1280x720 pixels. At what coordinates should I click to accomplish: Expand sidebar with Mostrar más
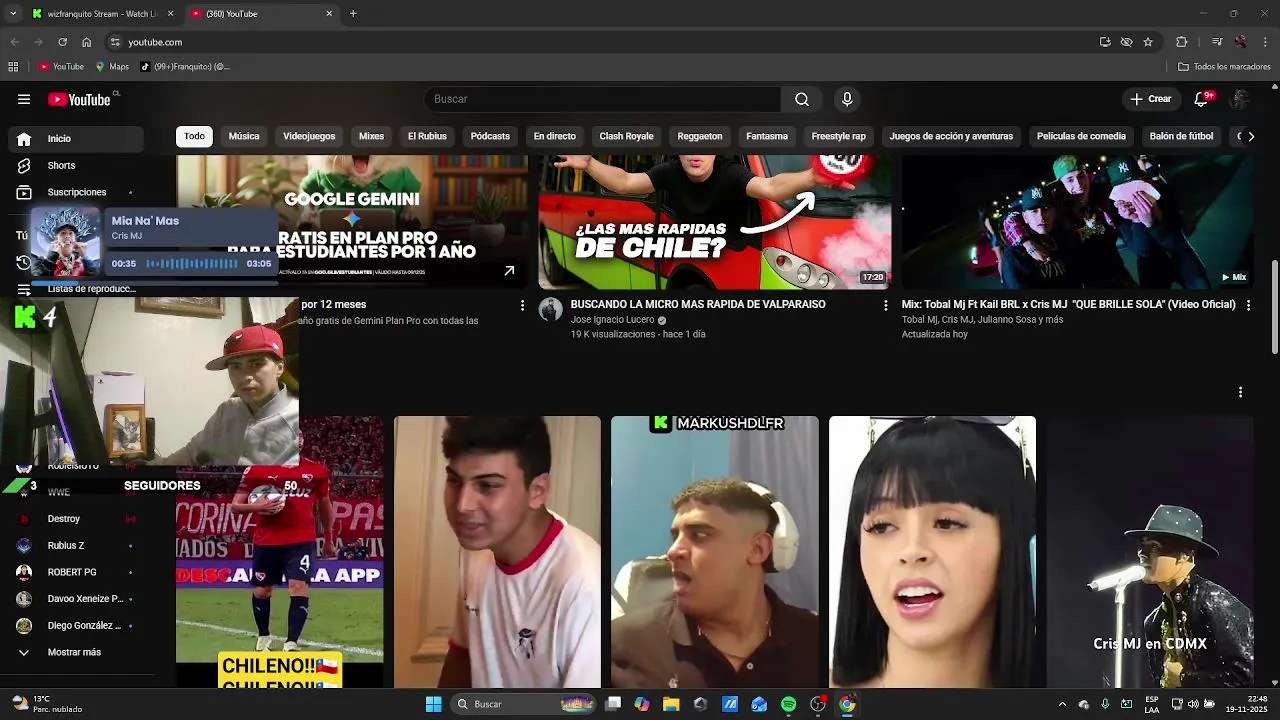click(x=74, y=652)
